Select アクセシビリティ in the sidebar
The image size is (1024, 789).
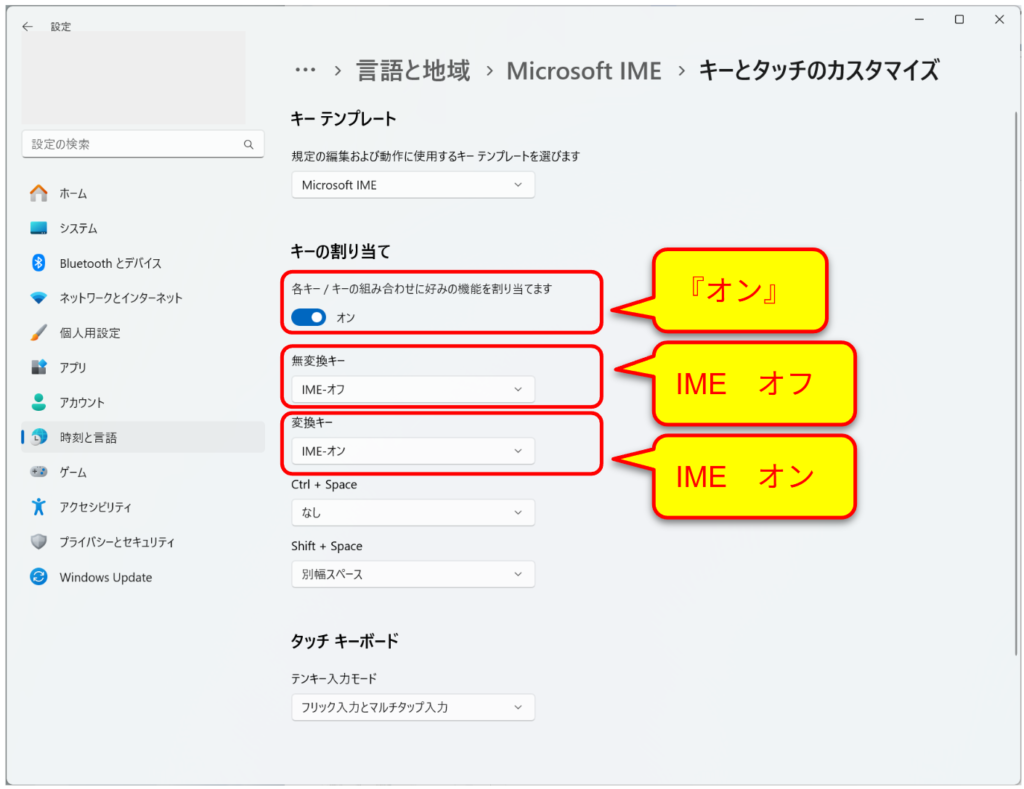click(x=143, y=507)
